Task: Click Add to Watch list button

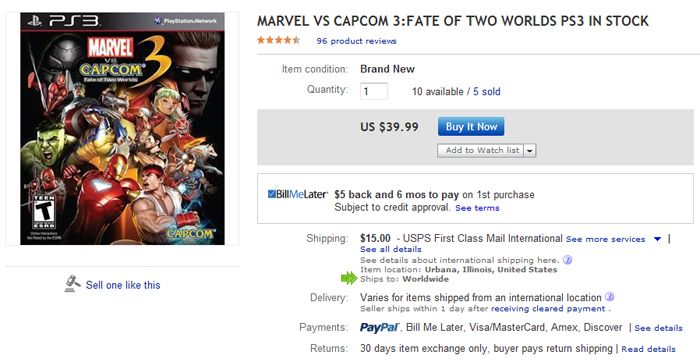Action: 481,150
